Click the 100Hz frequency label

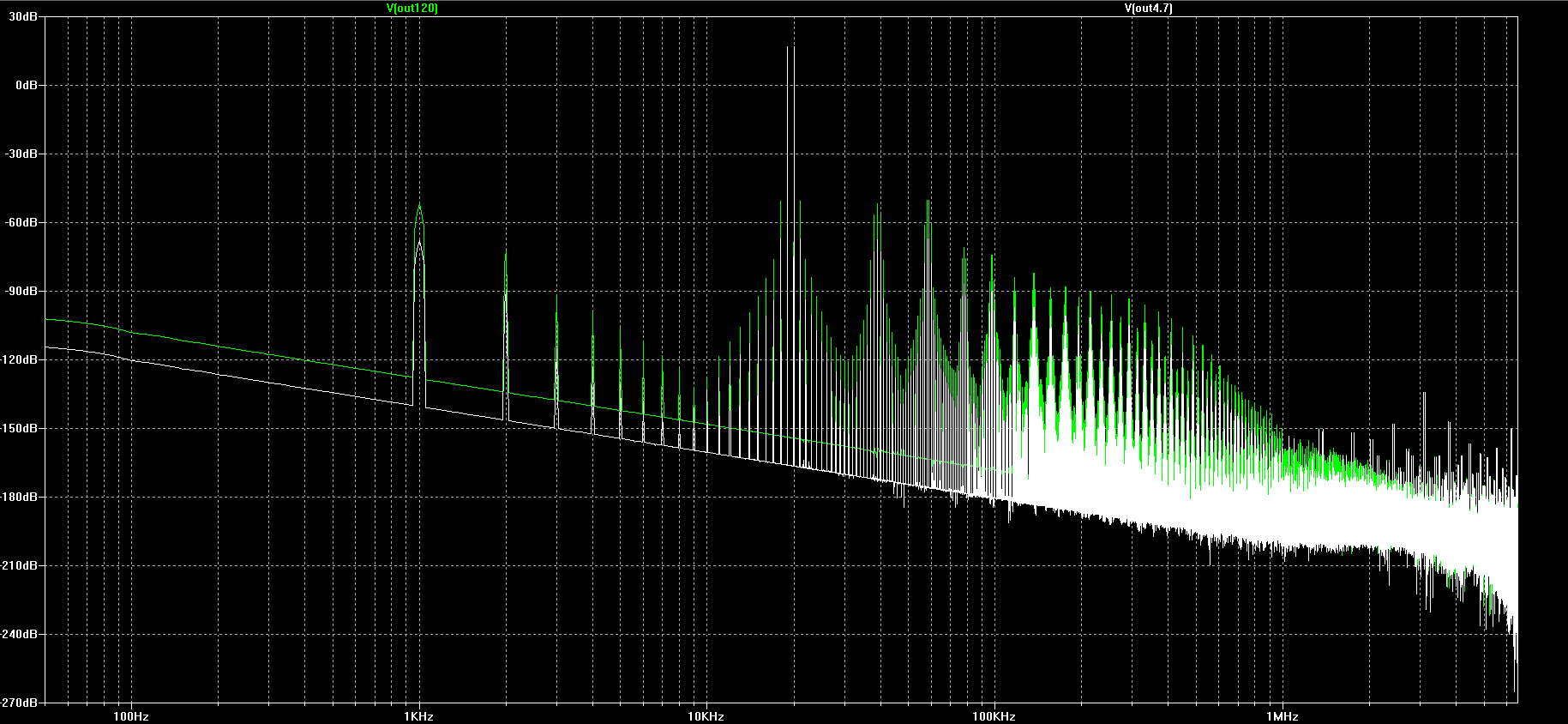pyautogui.click(x=131, y=716)
